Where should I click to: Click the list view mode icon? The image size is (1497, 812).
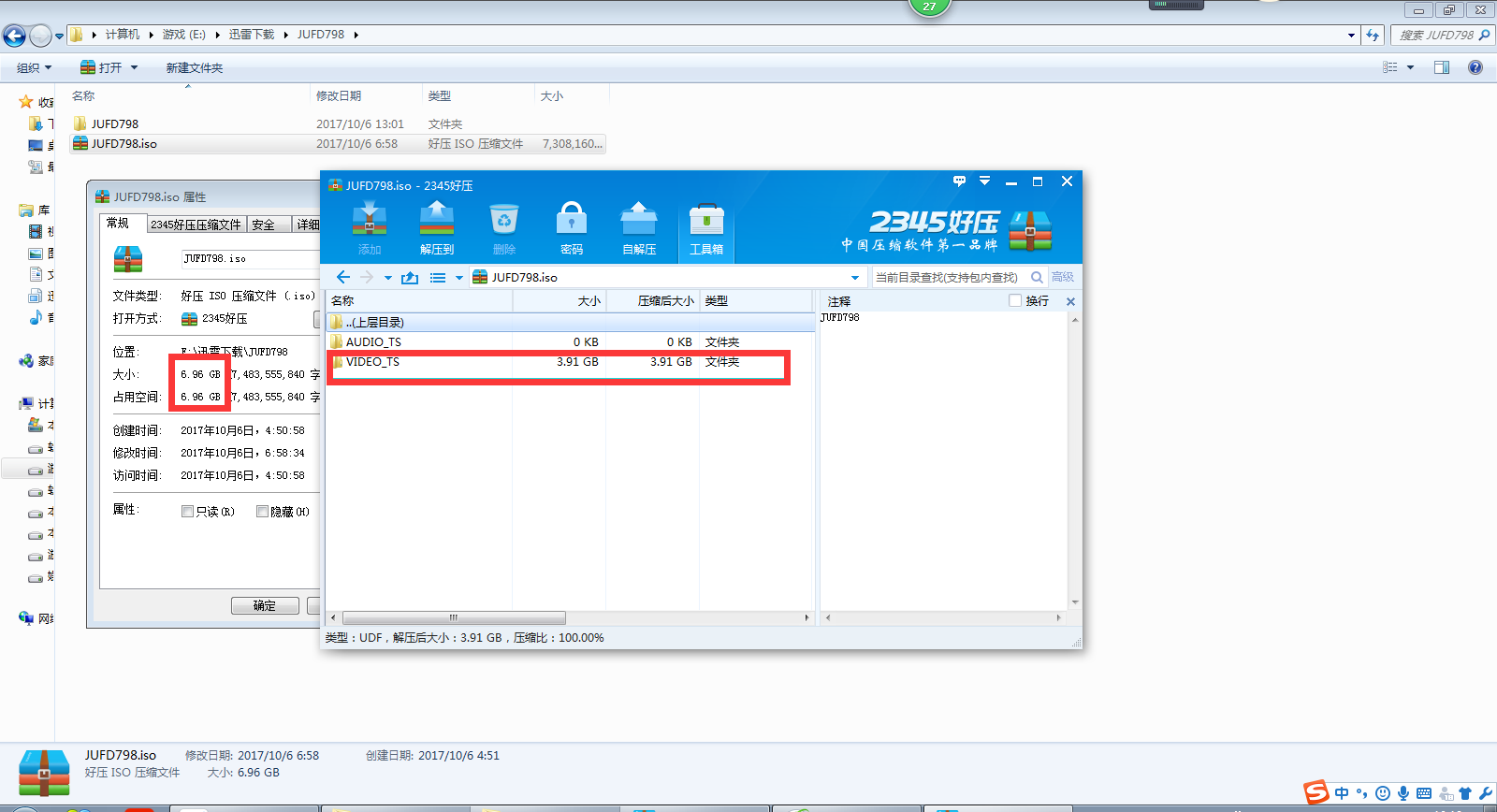438,278
